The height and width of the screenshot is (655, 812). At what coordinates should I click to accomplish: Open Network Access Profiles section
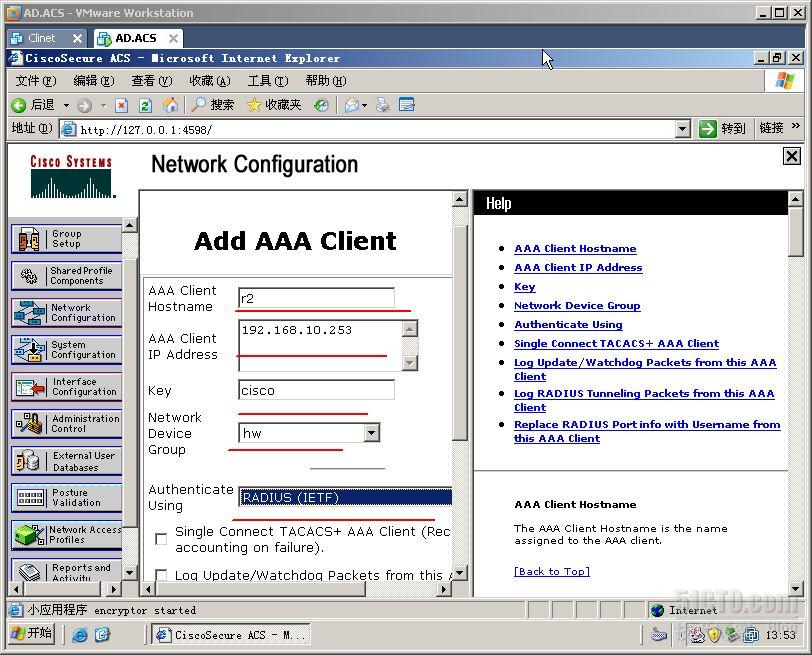tap(66, 535)
